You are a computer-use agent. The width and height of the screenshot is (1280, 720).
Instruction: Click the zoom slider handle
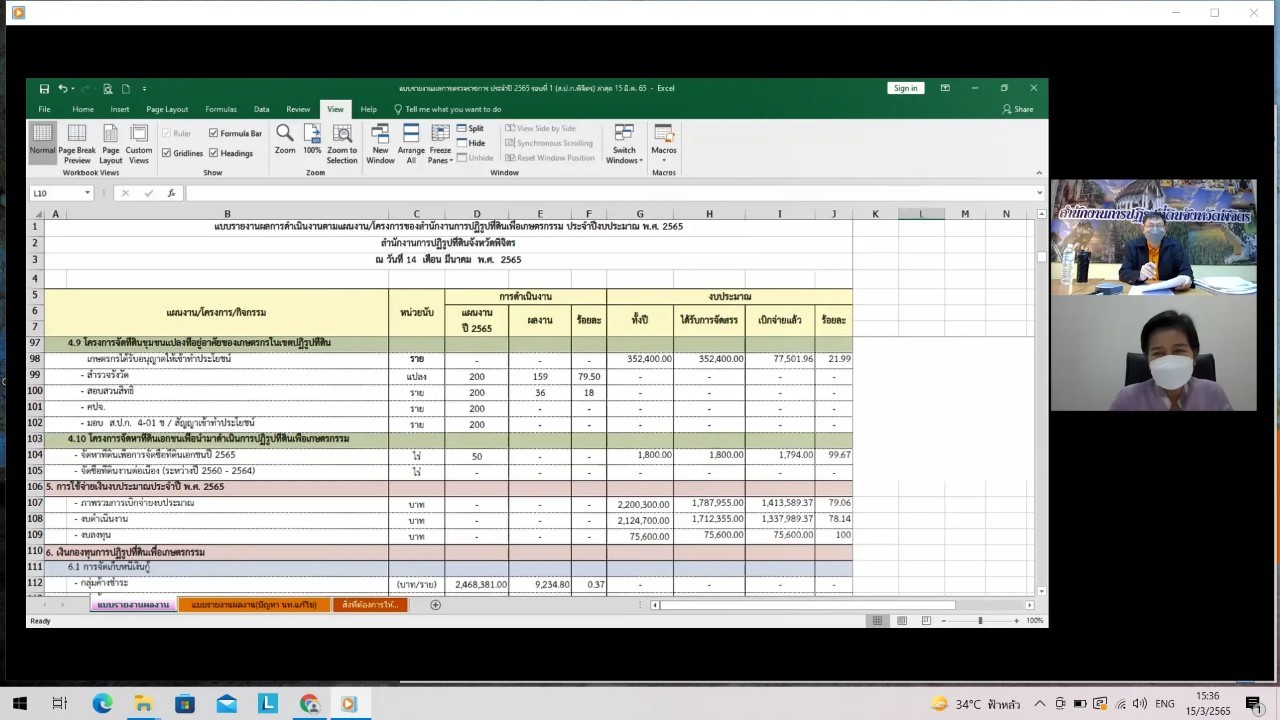tap(979, 621)
